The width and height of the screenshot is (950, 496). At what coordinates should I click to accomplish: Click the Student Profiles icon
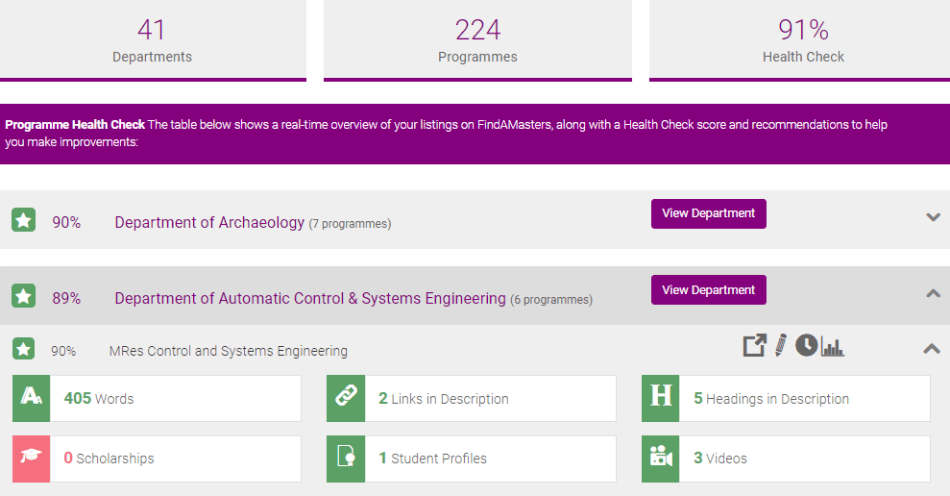click(346, 458)
